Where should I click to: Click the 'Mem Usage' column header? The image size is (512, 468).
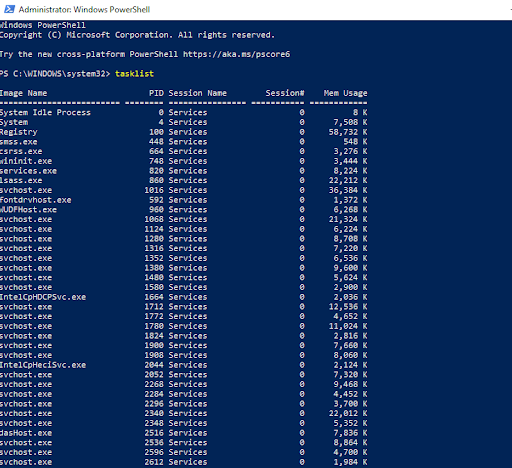click(x=345, y=93)
